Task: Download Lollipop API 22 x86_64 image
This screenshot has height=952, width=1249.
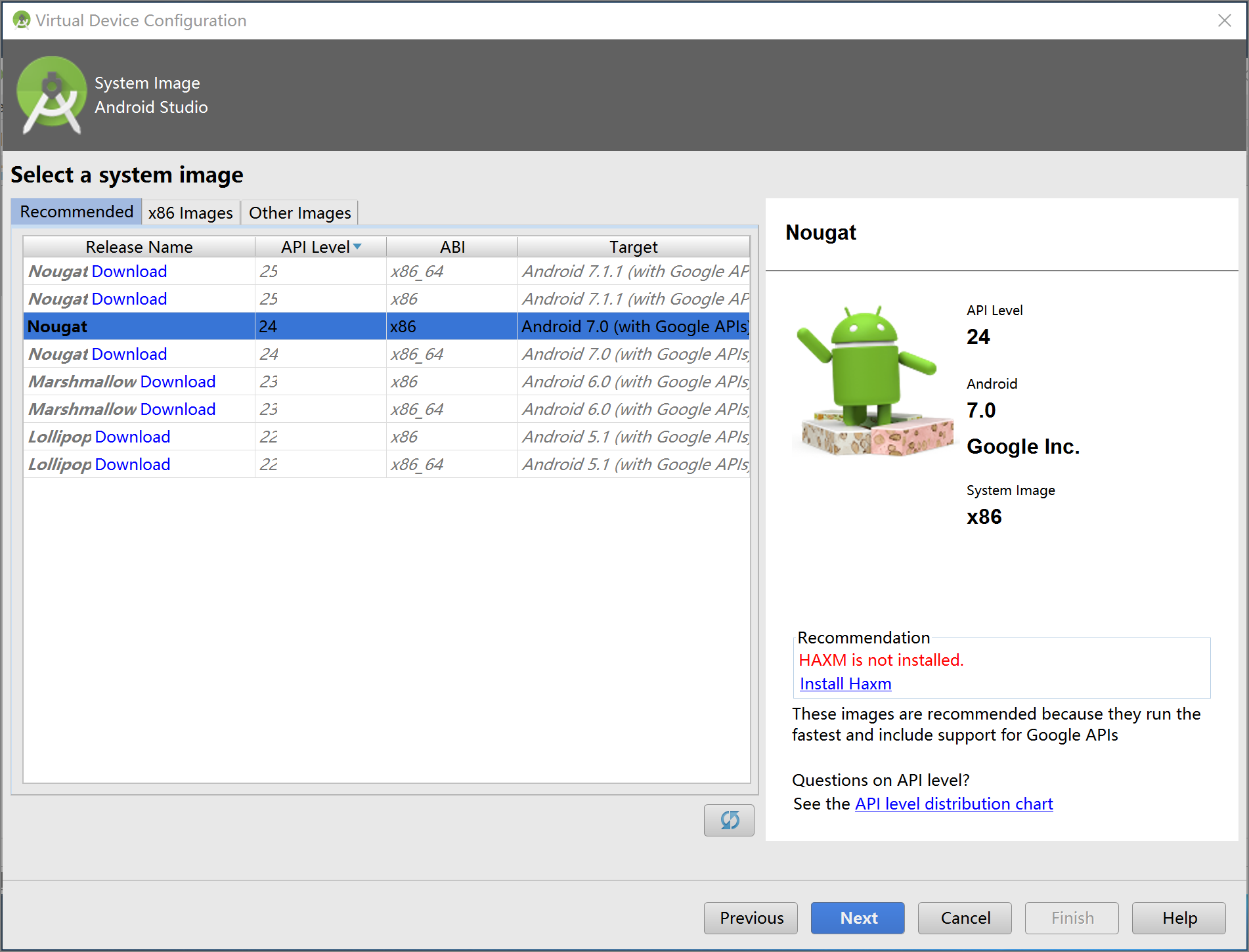Action: (133, 464)
